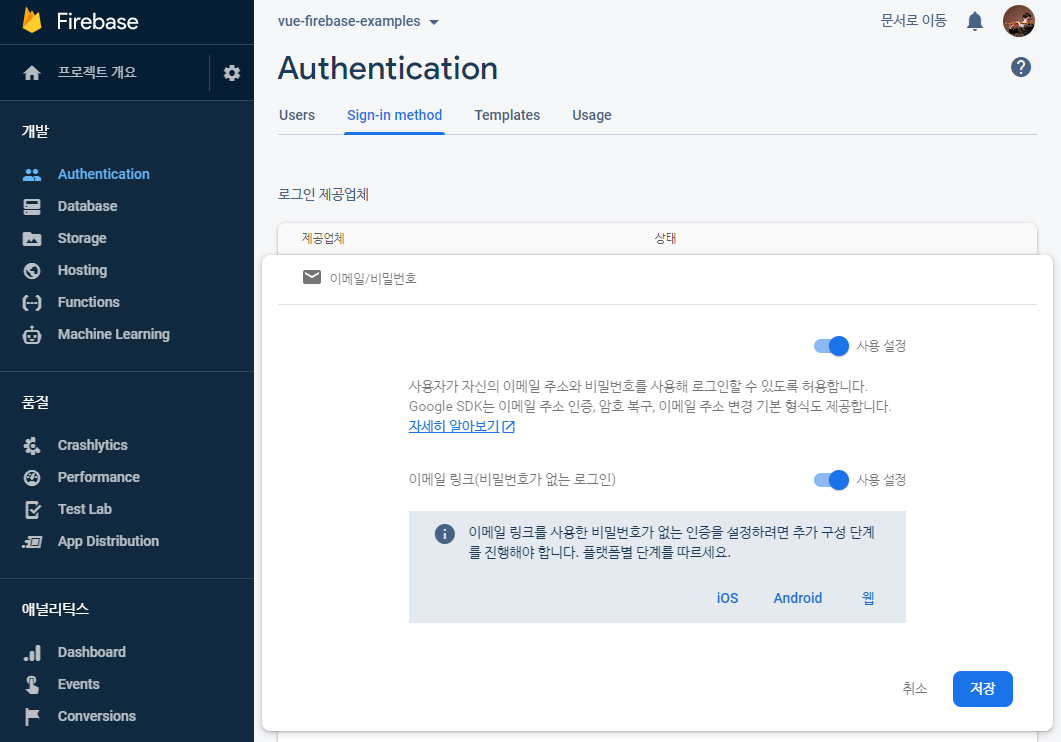The height and width of the screenshot is (742, 1061).
Task: Open the 자세히 알아보기 learn more link
Action: 461,427
